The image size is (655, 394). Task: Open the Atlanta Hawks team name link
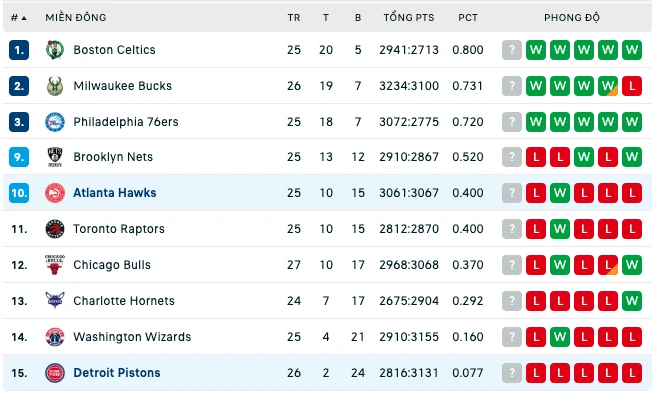(x=115, y=193)
